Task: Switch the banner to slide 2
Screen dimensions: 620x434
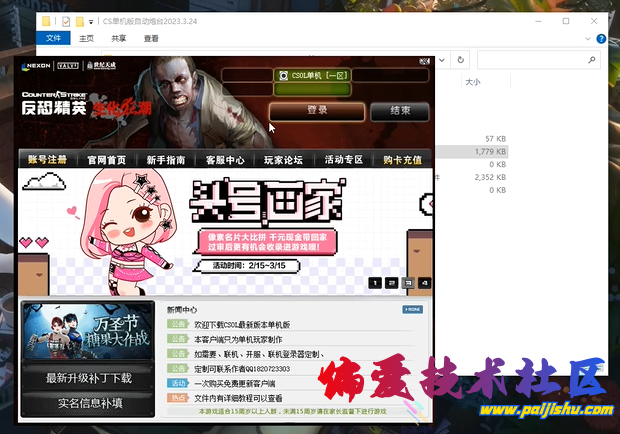Action: [391, 283]
